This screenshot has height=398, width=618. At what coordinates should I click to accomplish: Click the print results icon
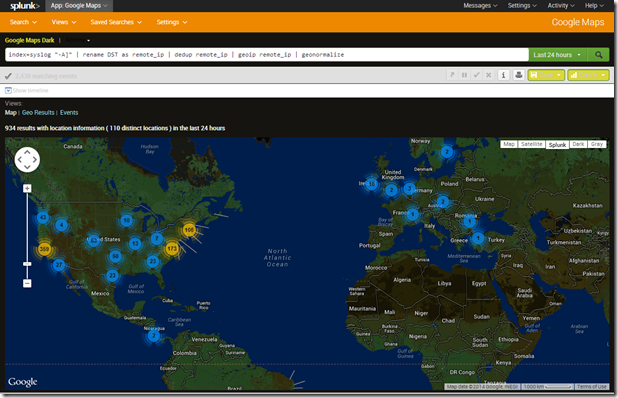coord(519,75)
